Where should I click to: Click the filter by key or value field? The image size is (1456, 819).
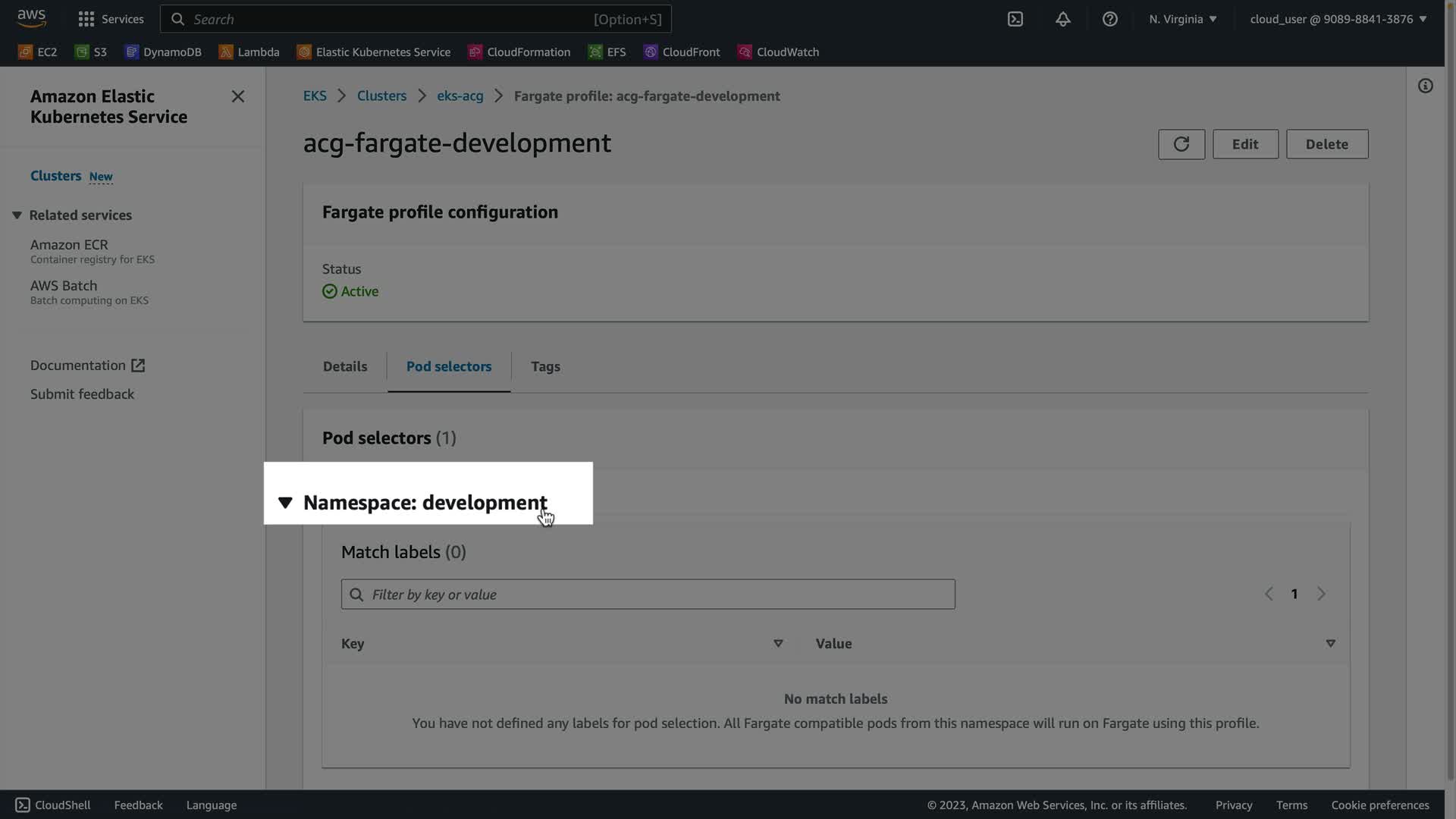tap(648, 595)
